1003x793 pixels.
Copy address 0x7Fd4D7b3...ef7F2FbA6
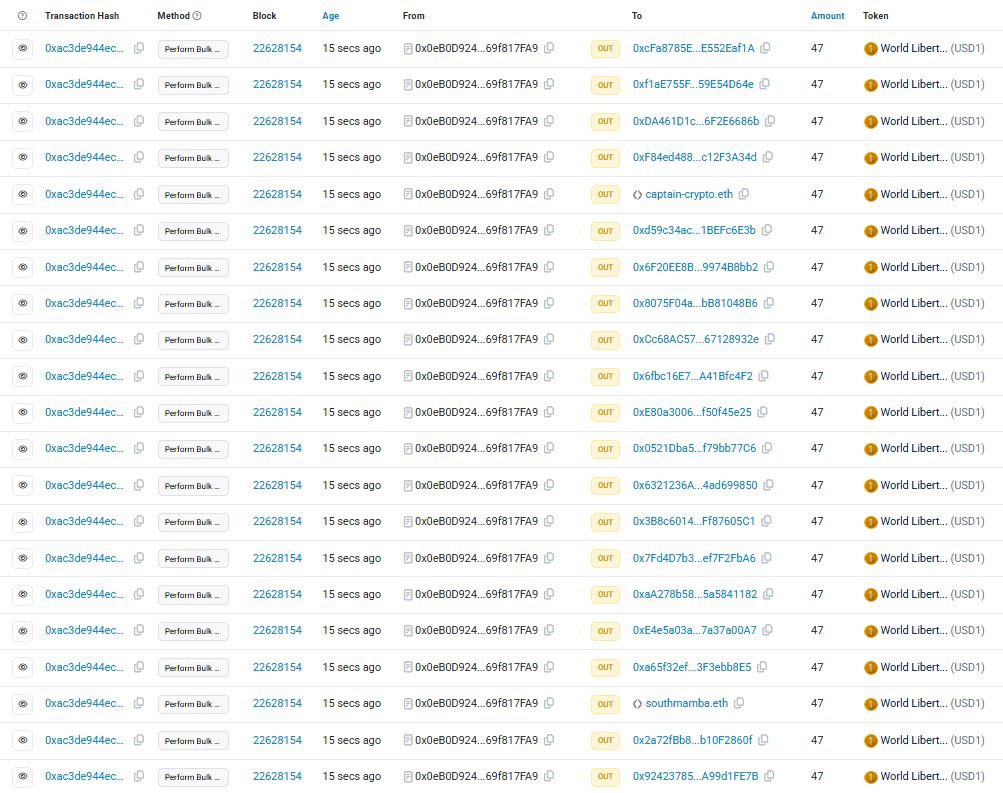point(766,558)
